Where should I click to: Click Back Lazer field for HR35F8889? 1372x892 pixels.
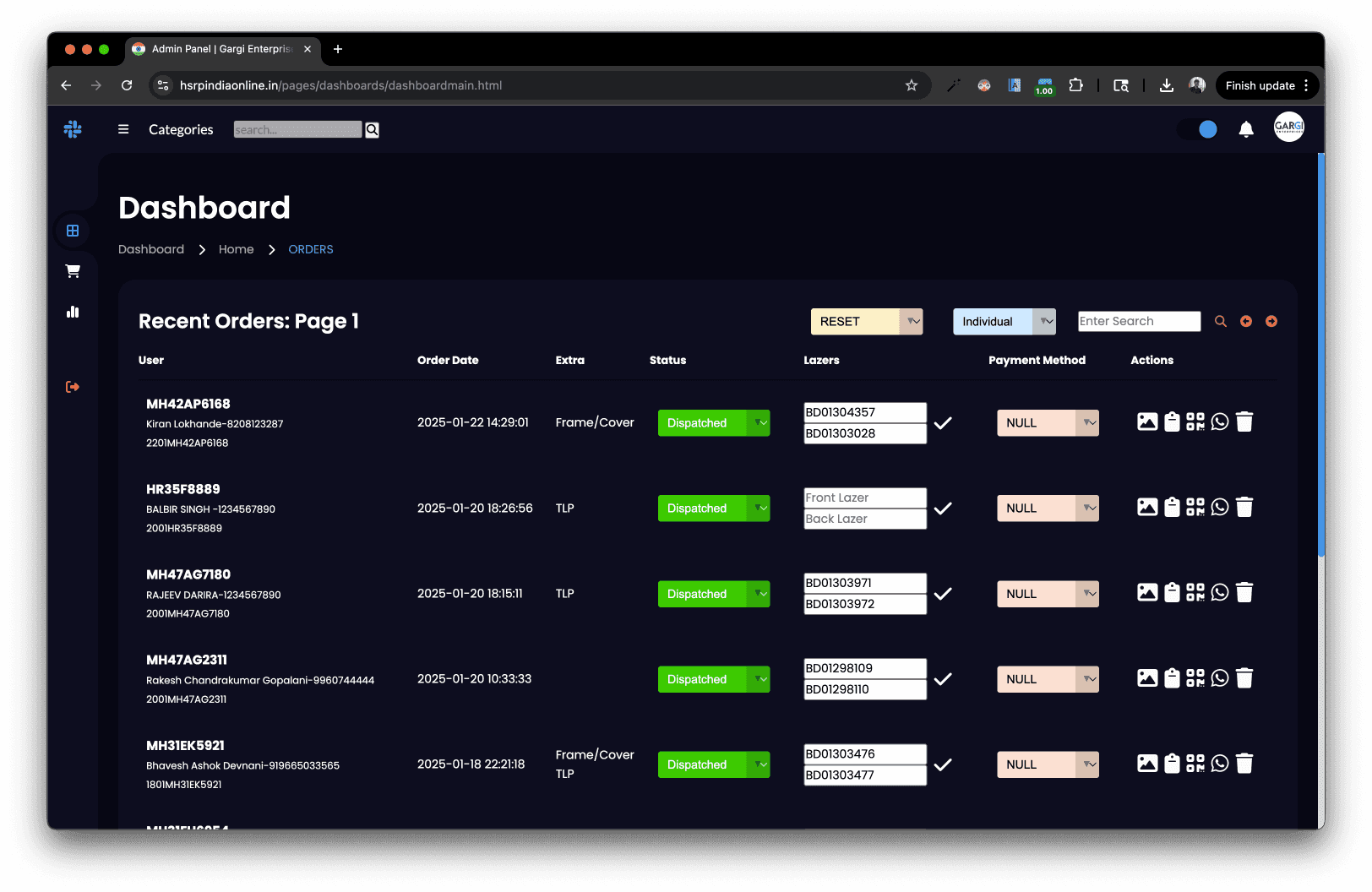tap(865, 519)
